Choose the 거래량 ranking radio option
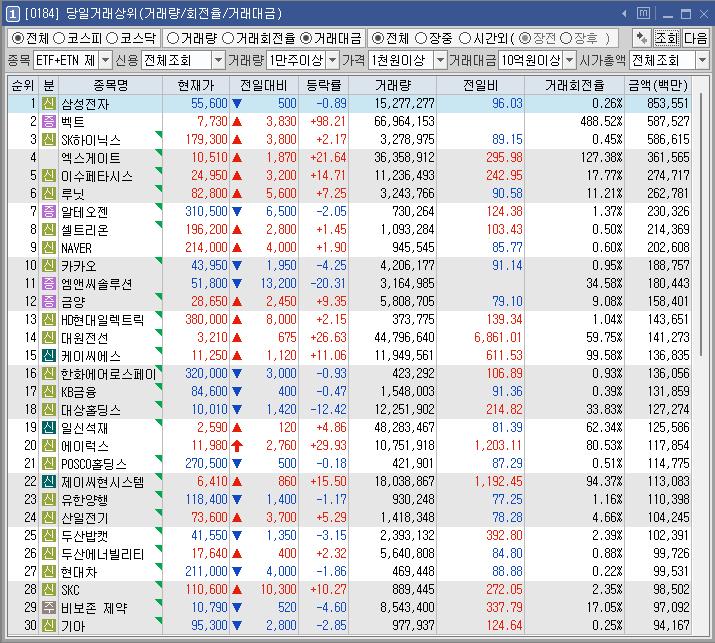 [x=172, y=38]
